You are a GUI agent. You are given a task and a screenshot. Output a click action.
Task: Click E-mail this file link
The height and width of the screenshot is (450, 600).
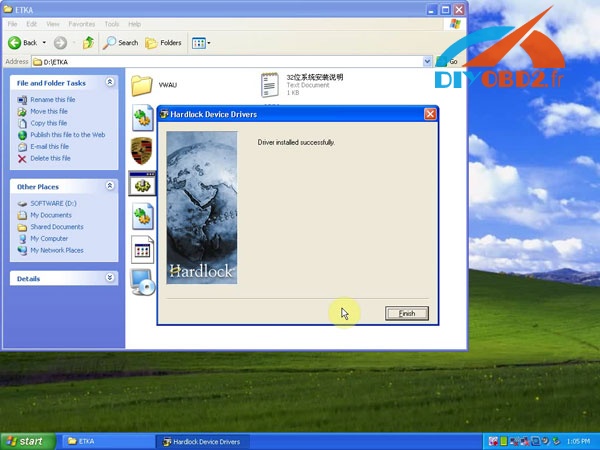[x=49, y=147]
